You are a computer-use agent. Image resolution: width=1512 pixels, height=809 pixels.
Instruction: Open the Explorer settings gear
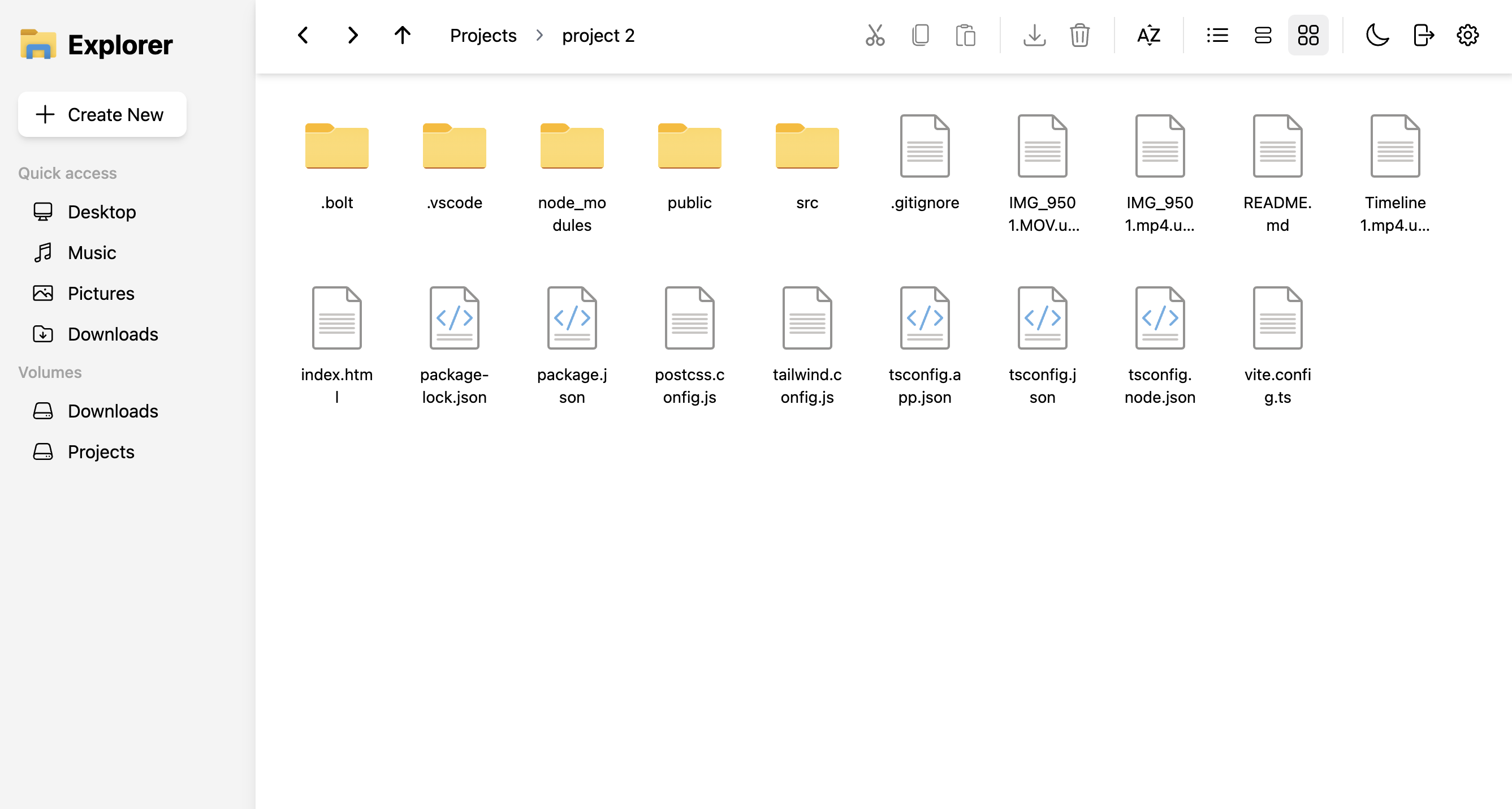[x=1467, y=35]
